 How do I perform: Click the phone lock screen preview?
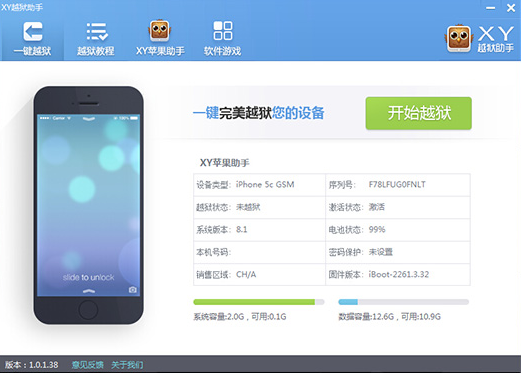pos(88,205)
